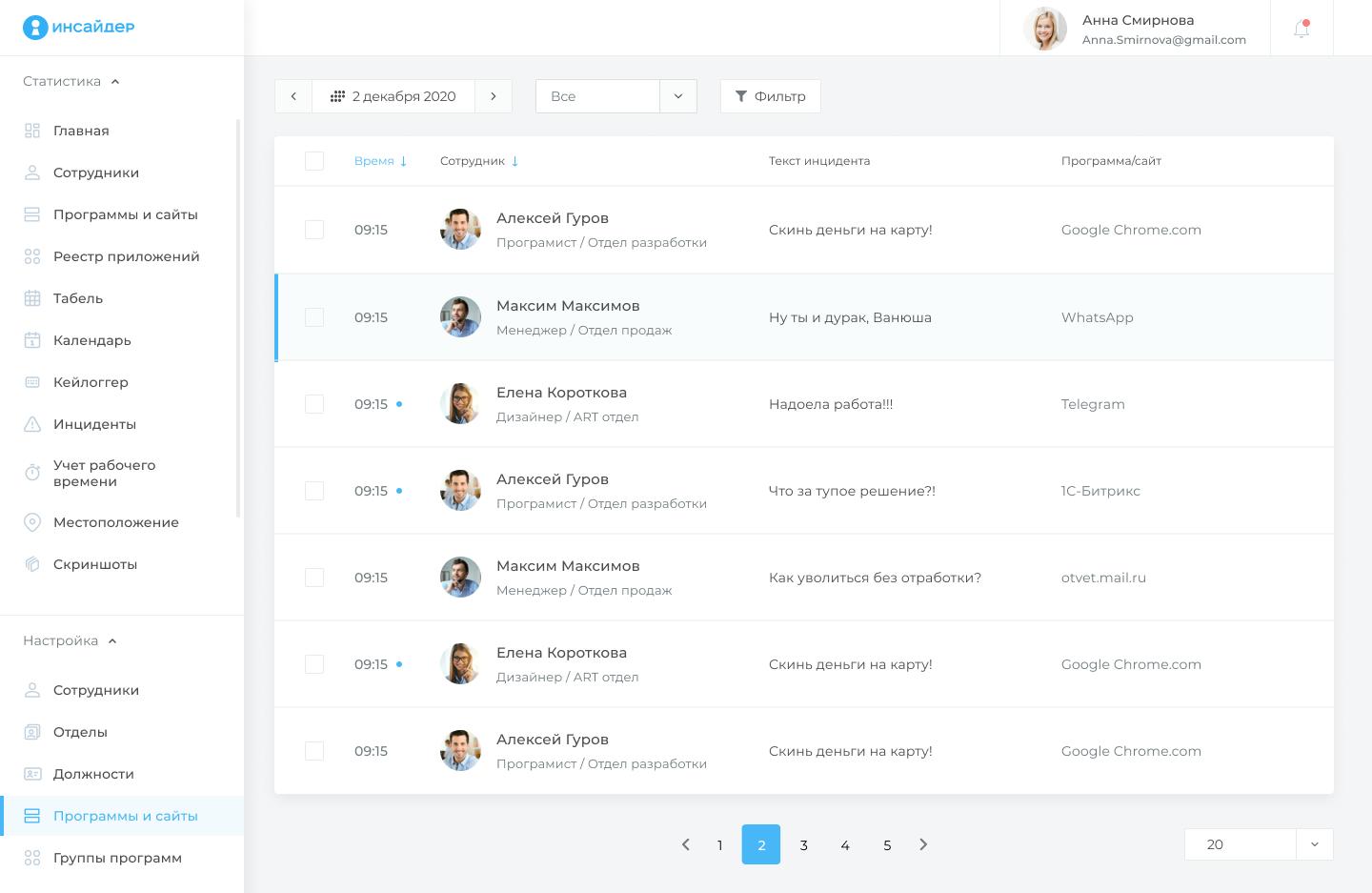Image resolution: width=1372 pixels, height=893 pixels.
Task: Tick the select-all checkbox in table header
Action: [314, 161]
